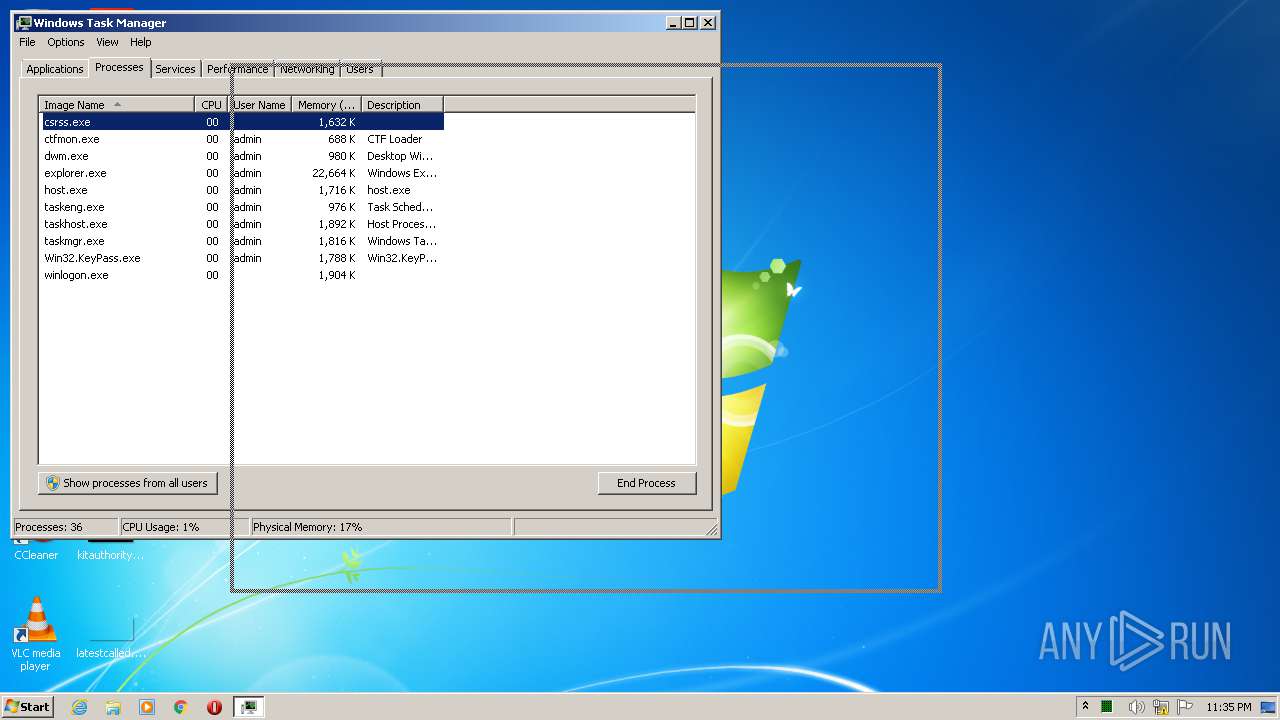Click CPU Usage: 1% status entry
This screenshot has width=1280, height=720.
(184, 527)
